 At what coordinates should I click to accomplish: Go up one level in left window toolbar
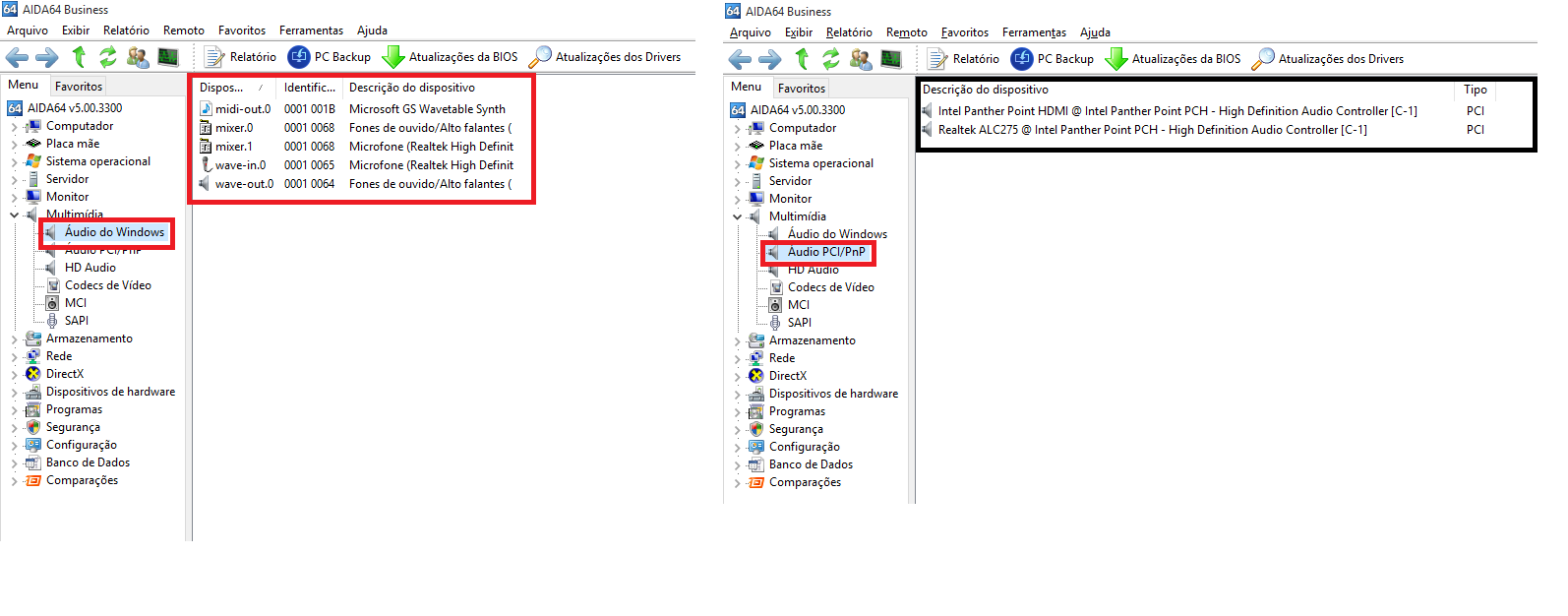coord(79,57)
